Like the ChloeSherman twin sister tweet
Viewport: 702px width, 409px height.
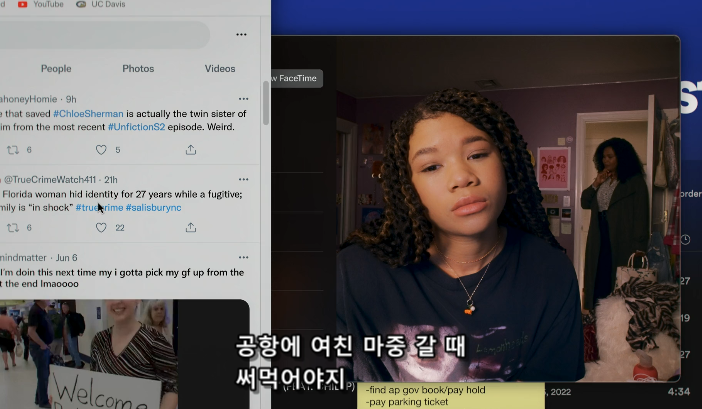coord(101,150)
